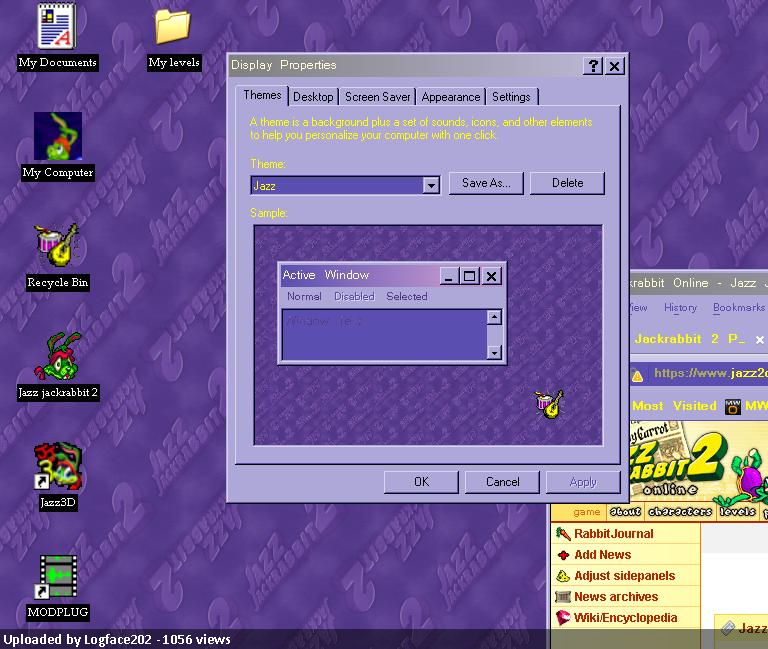Click the tab close X in browser
This screenshot has width=768, height=649.
click(759, 340)
